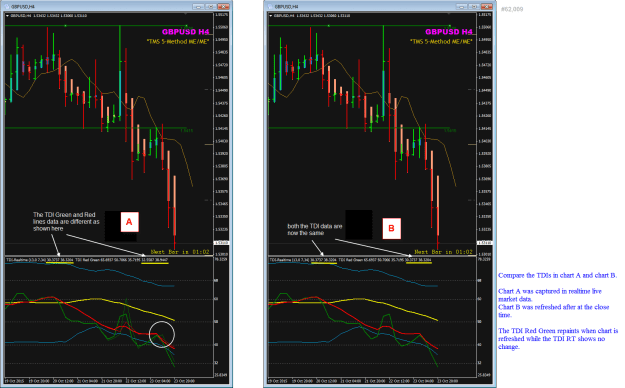Click the app icon in chart B title bar

click(270, 6)
